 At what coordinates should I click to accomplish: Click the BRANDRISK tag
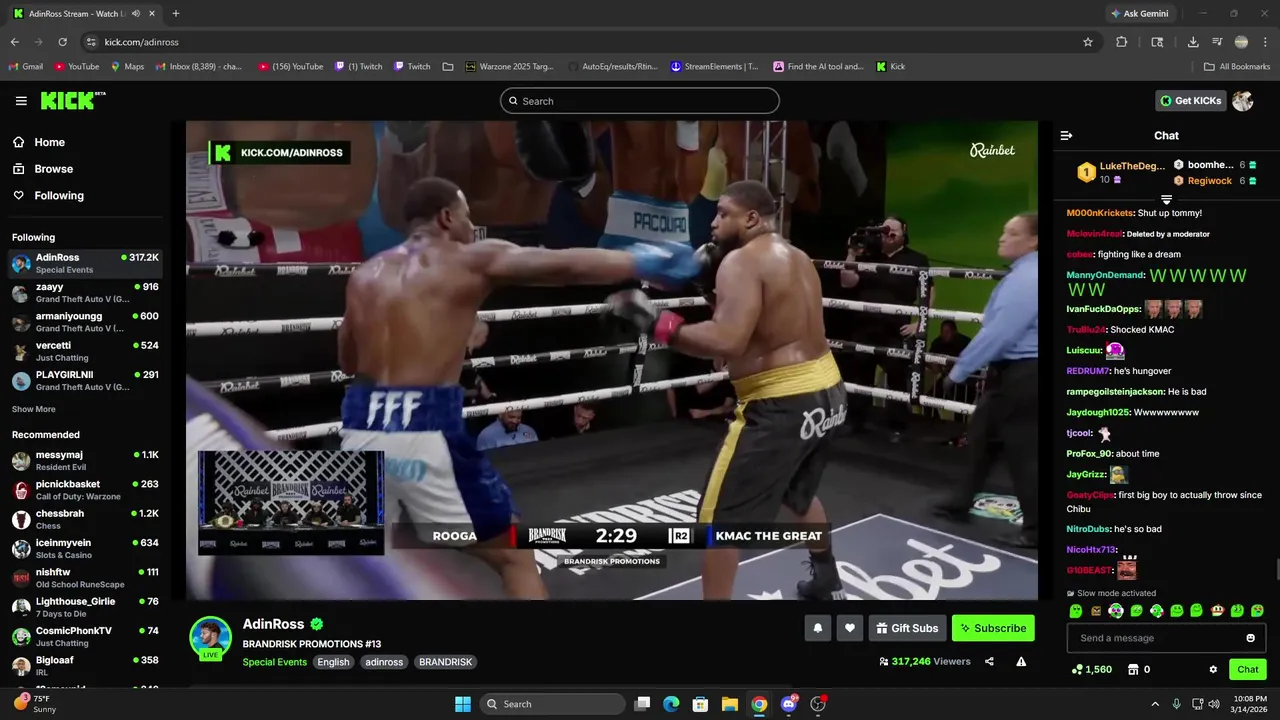click(445, 662)
